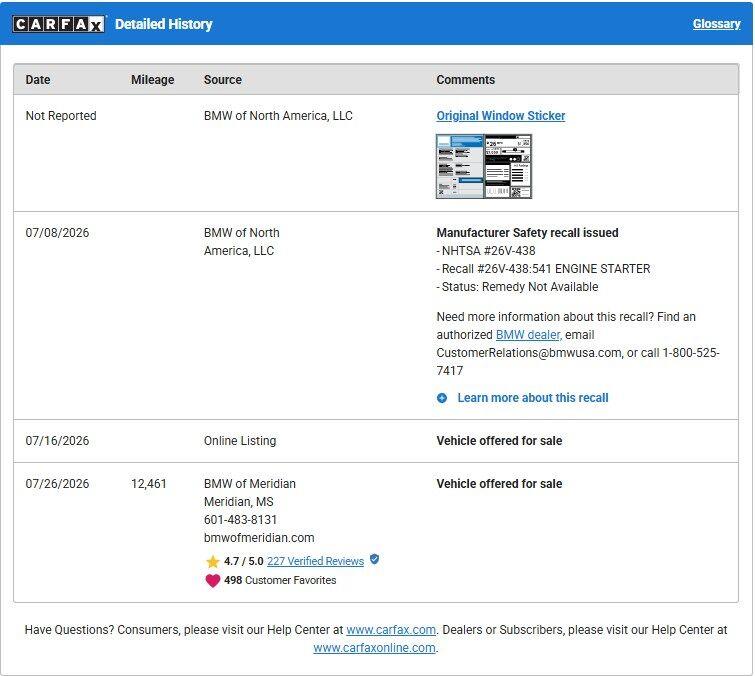This screenshot has height=676, width=755.
Task: Click the Source column header
Action: [222, 79]
